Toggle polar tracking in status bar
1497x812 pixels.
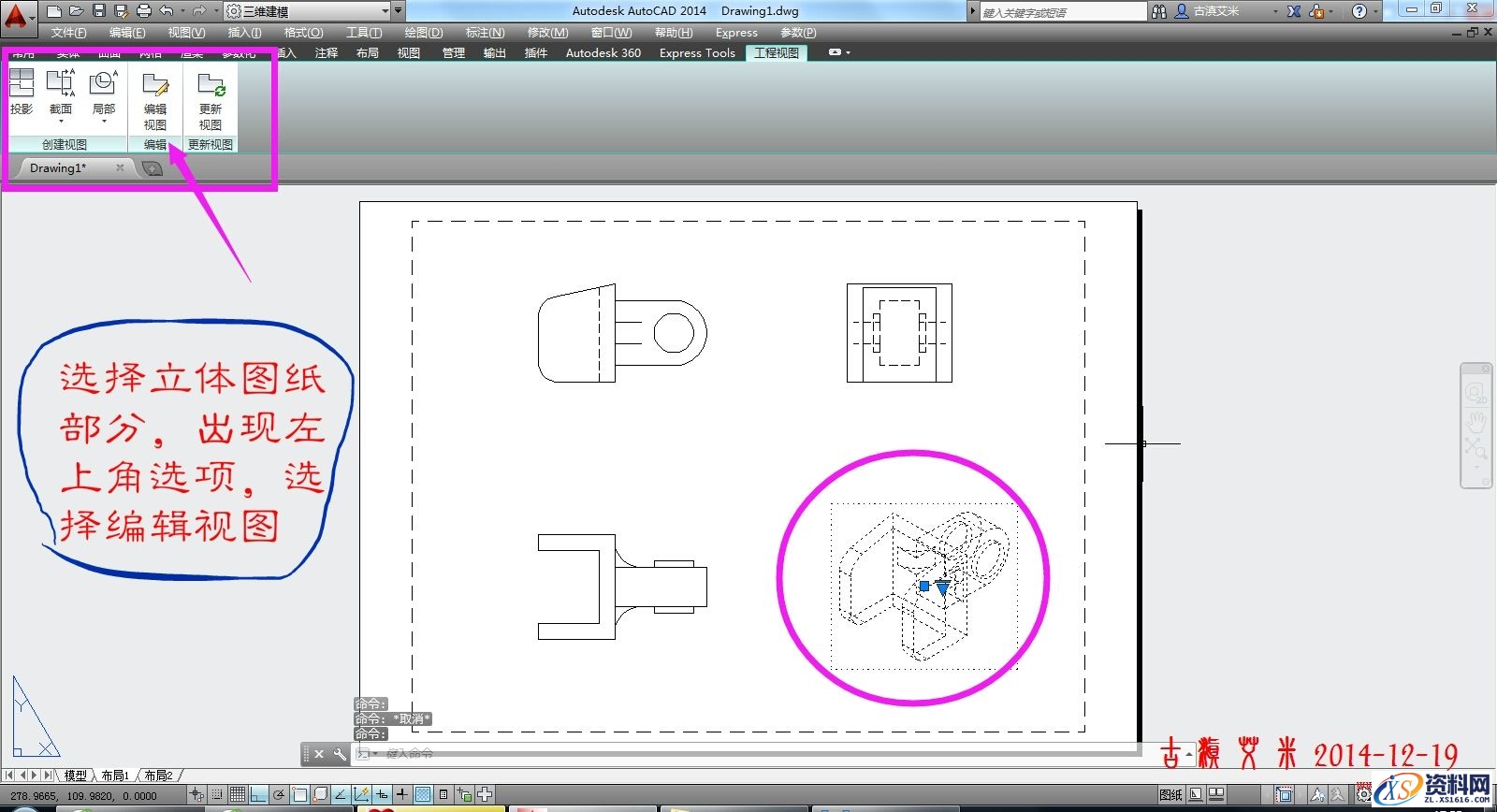(x=279, y=794)
